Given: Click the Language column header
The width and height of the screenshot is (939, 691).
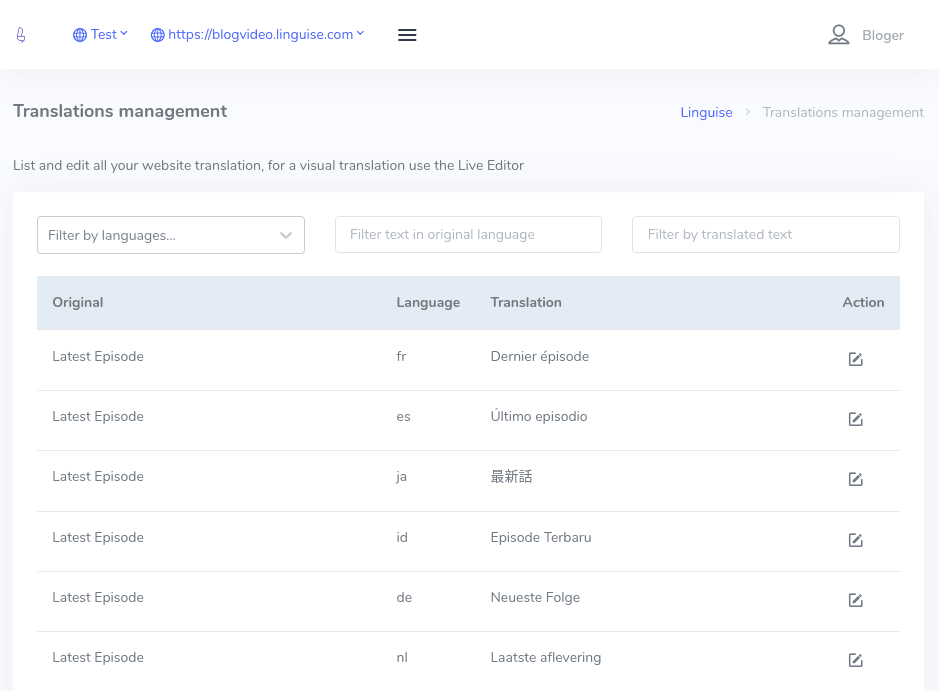Looking at the screenshot, I should tap(428, 303).
